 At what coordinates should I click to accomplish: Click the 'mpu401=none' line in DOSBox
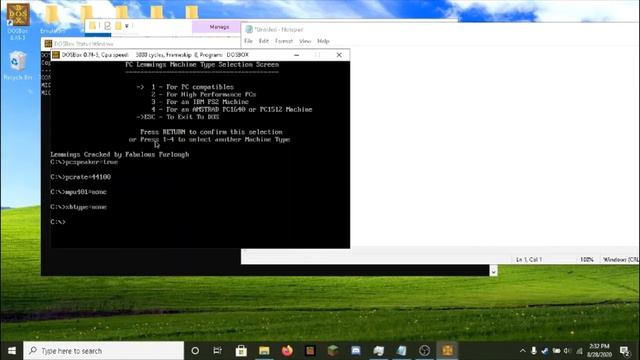[78, 192]
